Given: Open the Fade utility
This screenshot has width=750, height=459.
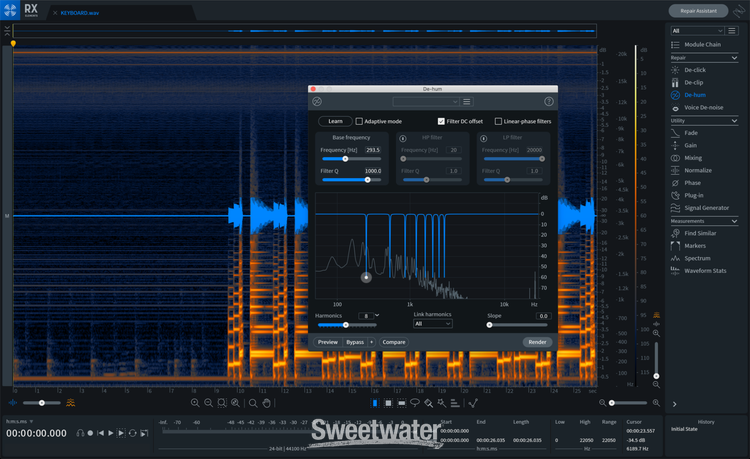Looking at the screenshot, I should pyautogui.click(x=684, y=133).
